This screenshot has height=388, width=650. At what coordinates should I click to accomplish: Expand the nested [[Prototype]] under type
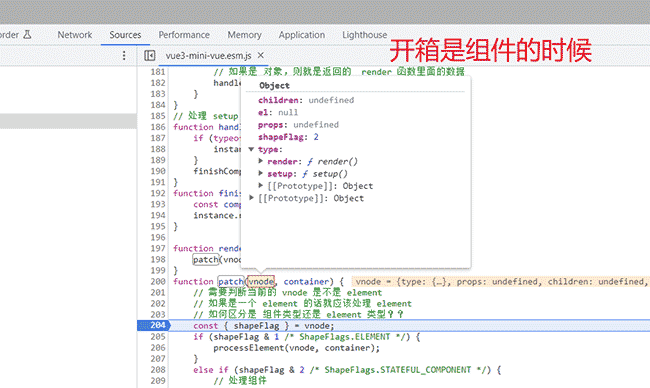click(261, 185)
